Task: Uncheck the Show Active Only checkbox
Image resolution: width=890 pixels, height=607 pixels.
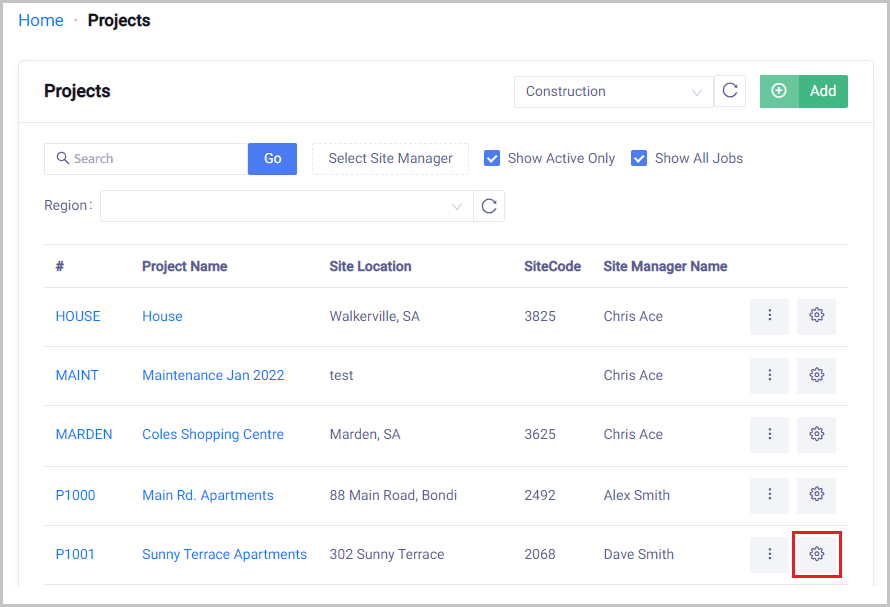Action: click(492, 158)
